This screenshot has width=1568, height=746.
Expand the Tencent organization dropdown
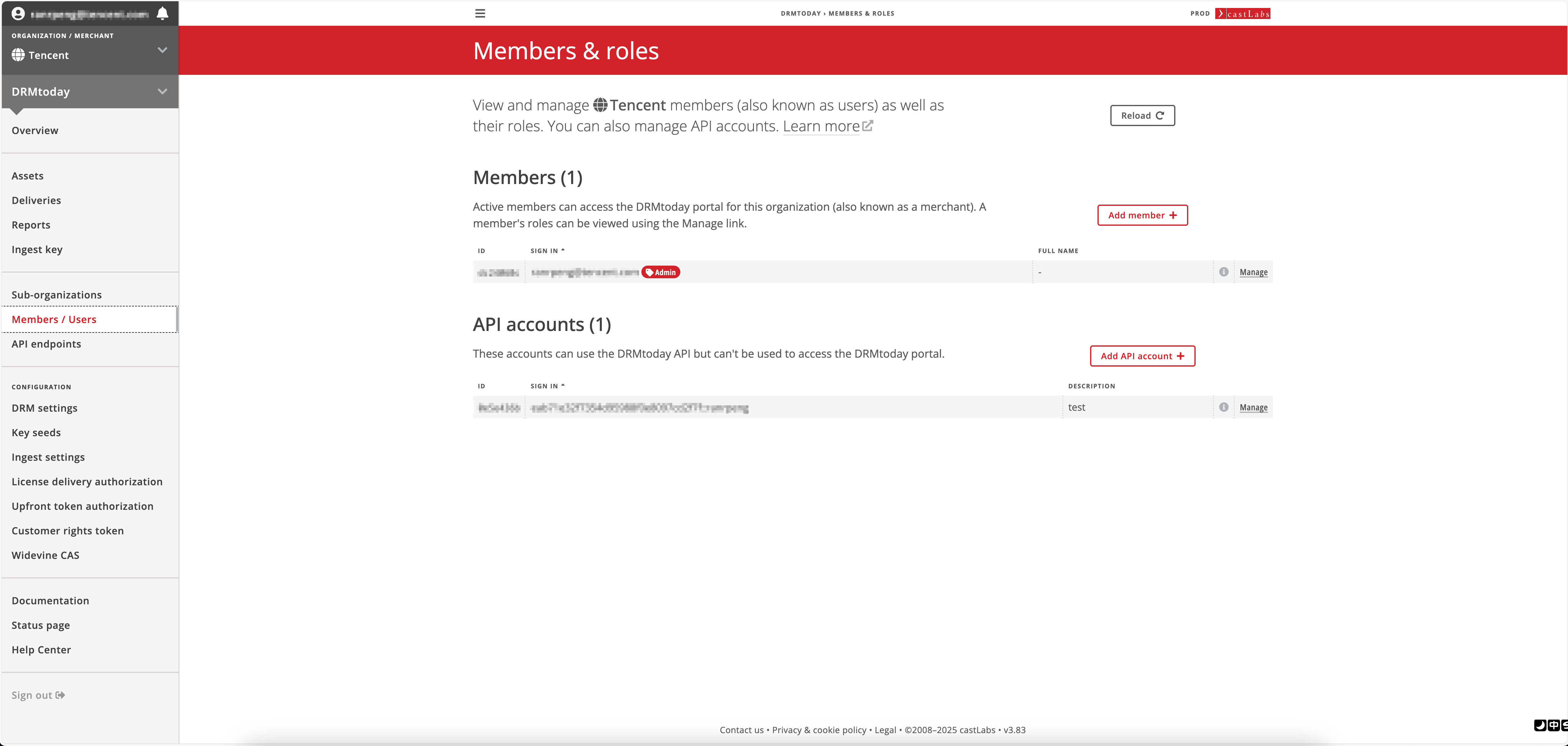pyautogui.click(x=162, y=50)
